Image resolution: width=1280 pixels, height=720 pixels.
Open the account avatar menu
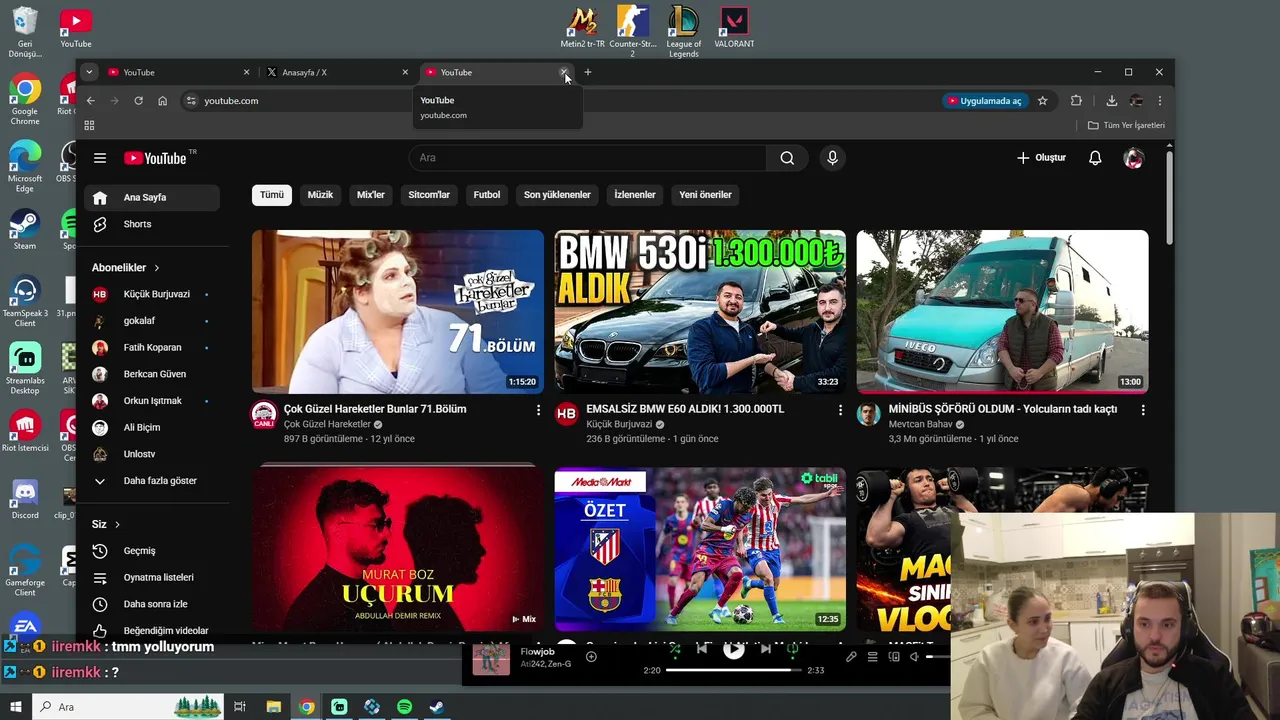(x=1133, y=158)
